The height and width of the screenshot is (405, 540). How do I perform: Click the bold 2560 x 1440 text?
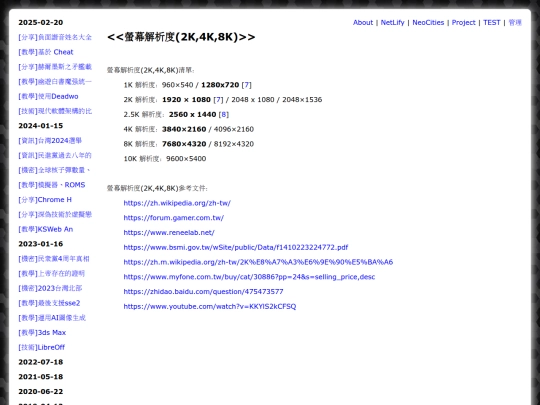193,114
